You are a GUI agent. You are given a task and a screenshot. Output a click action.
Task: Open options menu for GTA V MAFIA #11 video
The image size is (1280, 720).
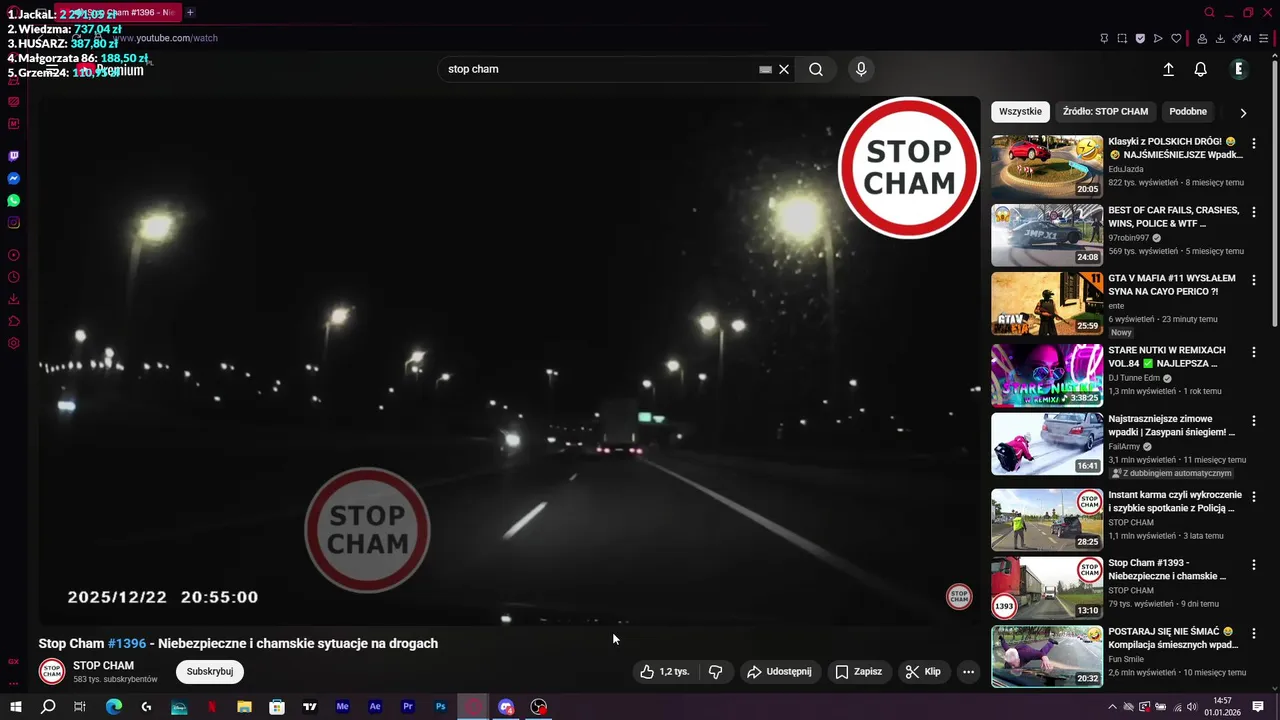(x=1253, y=280)
